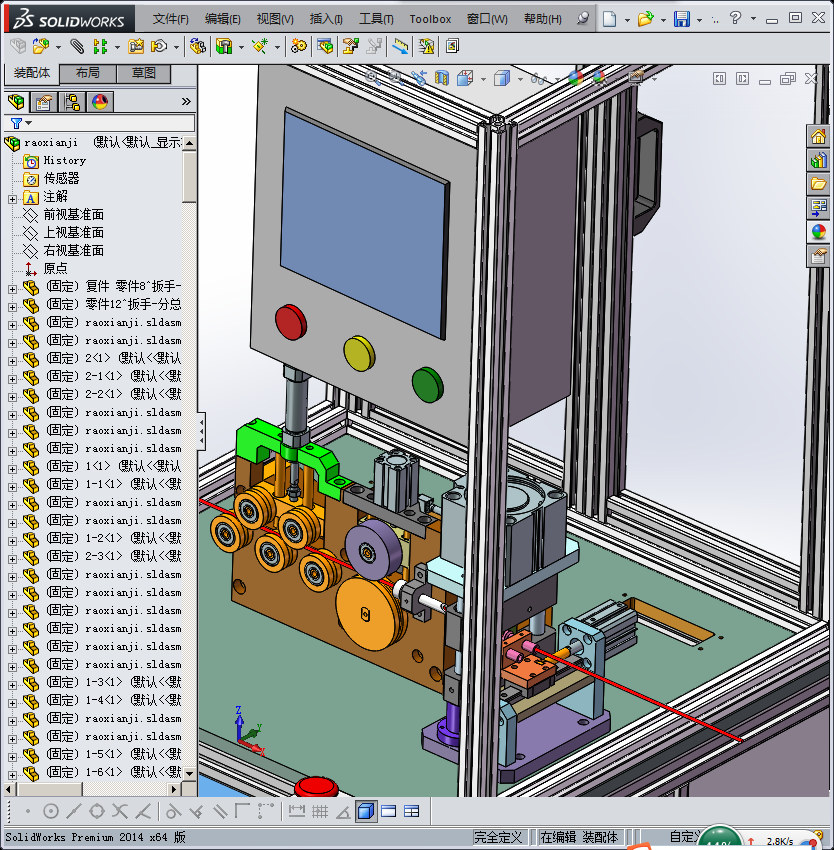834x850 pixels.
Task: Select the 前视基准面 plane item
Action: (x=73, y=215)
